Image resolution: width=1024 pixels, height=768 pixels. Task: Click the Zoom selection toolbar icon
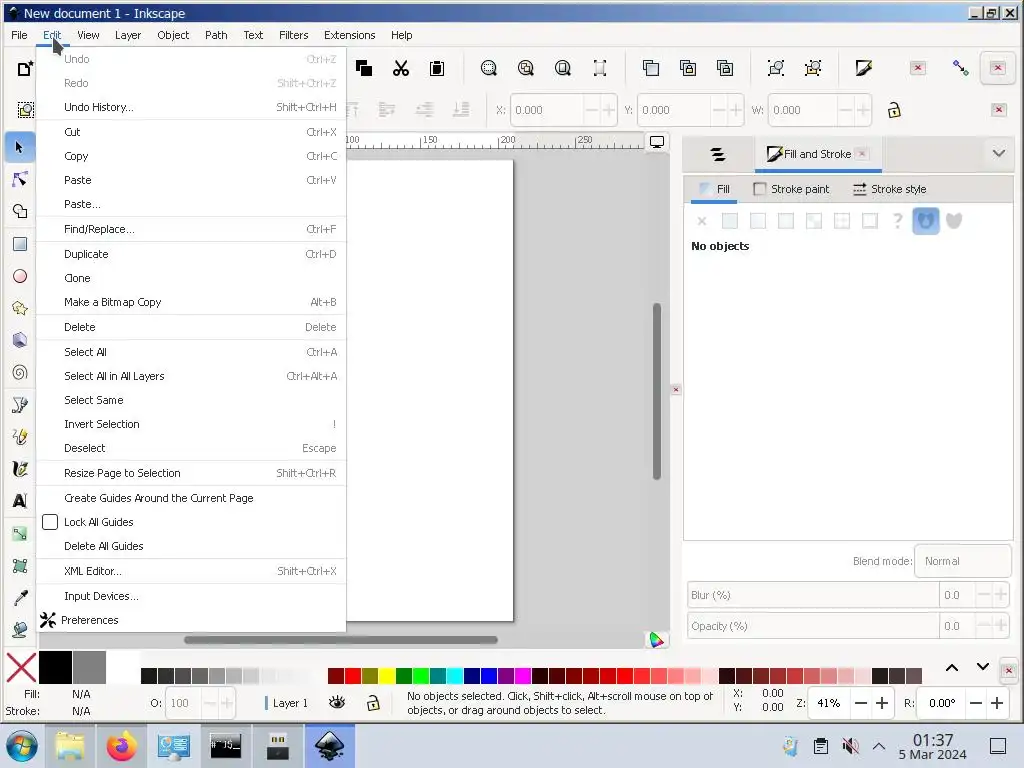[488, 68]
